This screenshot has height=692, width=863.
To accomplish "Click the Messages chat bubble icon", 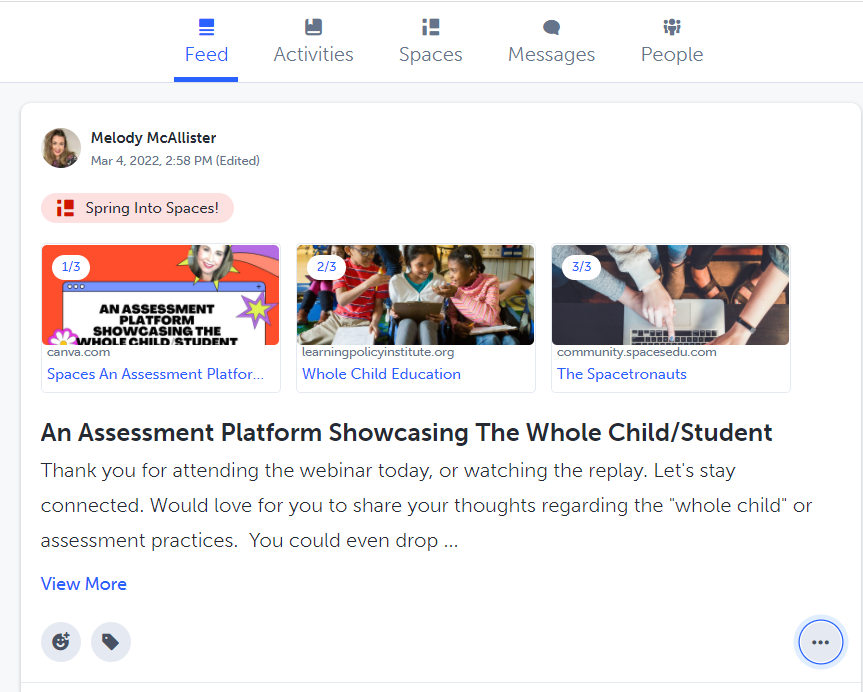I will 551,28.
